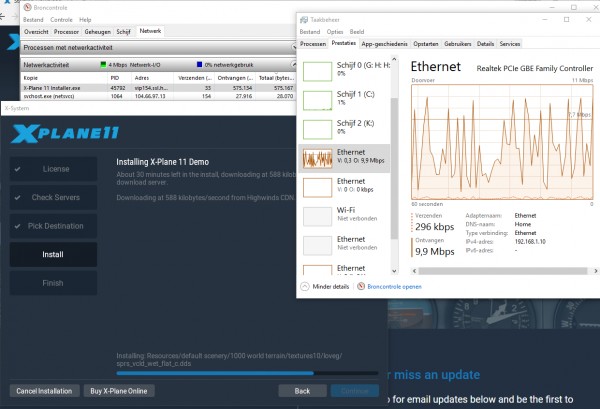The height and width of the screenshot is (409, 600).
Task: Click the Cancel Installation button
Action: click(x=44, y=391)
